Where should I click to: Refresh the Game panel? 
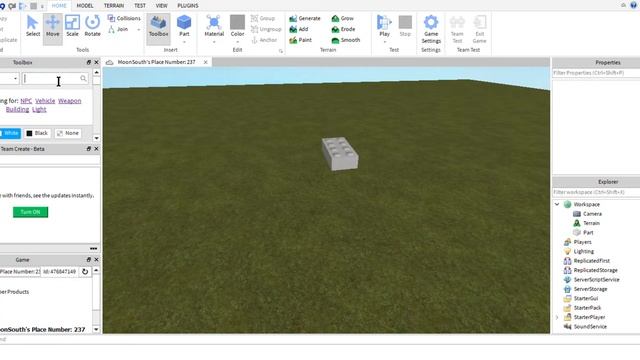point(85,271)
